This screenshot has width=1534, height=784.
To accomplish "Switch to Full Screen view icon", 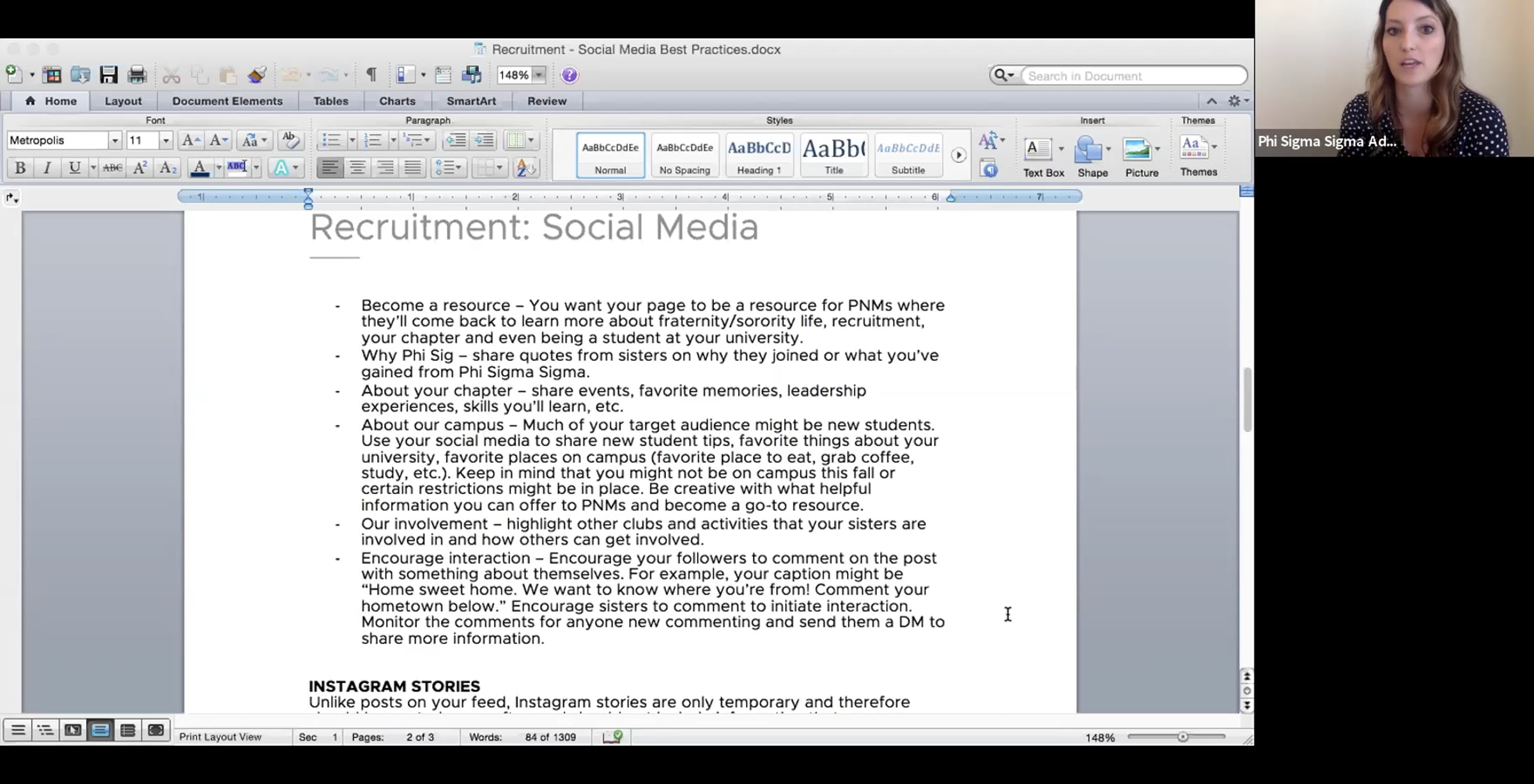I will tap(155, 730).
